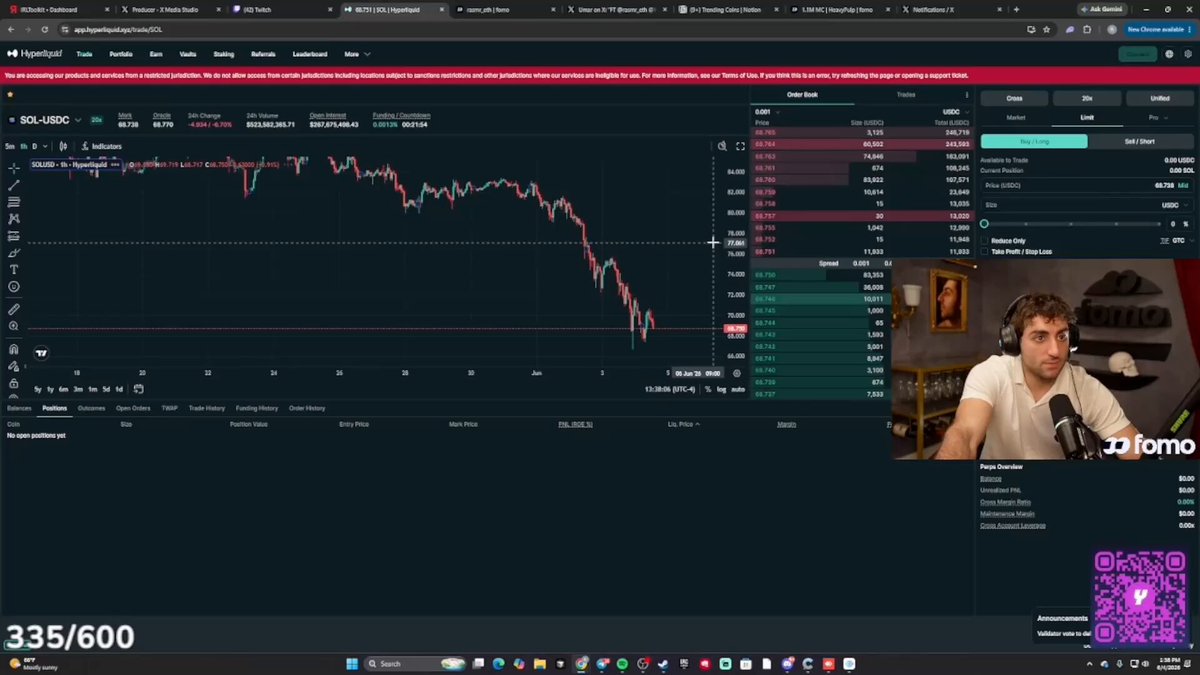Open the order book USDC denomination dropdown
Image resolution: width=1200 pixels, height=675 pixels.
click(x=955, y=112)
